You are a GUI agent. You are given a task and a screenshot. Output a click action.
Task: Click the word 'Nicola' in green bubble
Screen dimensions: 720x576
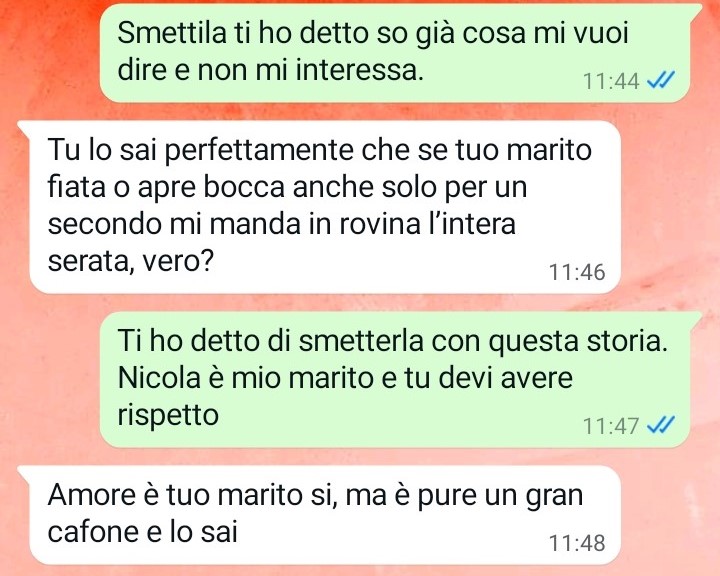(x=159, y=378)
